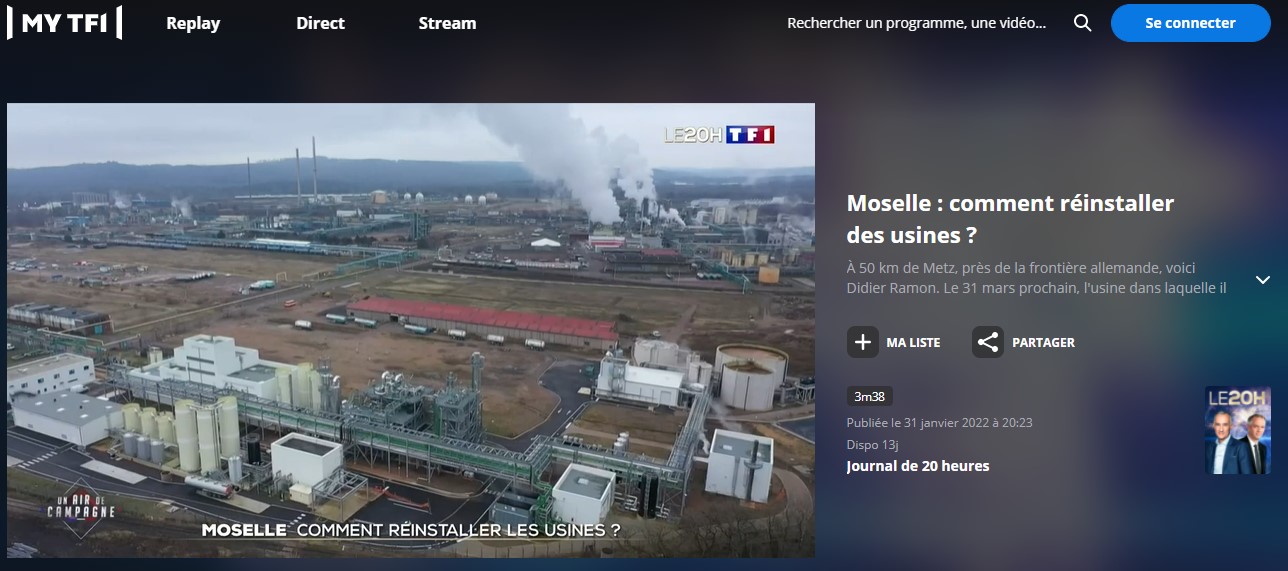The image size is (1288, 571).
Task: Open the Stream menu
Action: (x=447, y=23)
